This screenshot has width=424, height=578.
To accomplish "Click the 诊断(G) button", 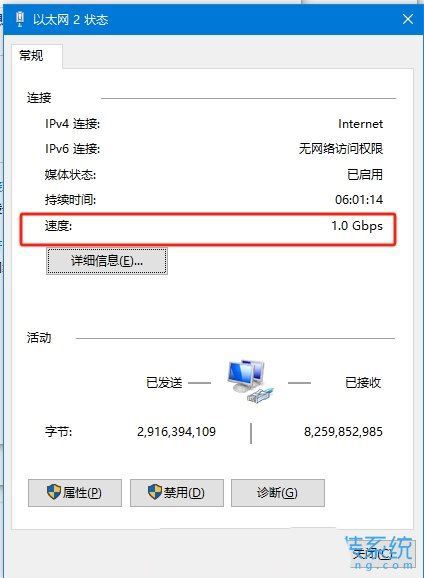I will coord(278,493).
